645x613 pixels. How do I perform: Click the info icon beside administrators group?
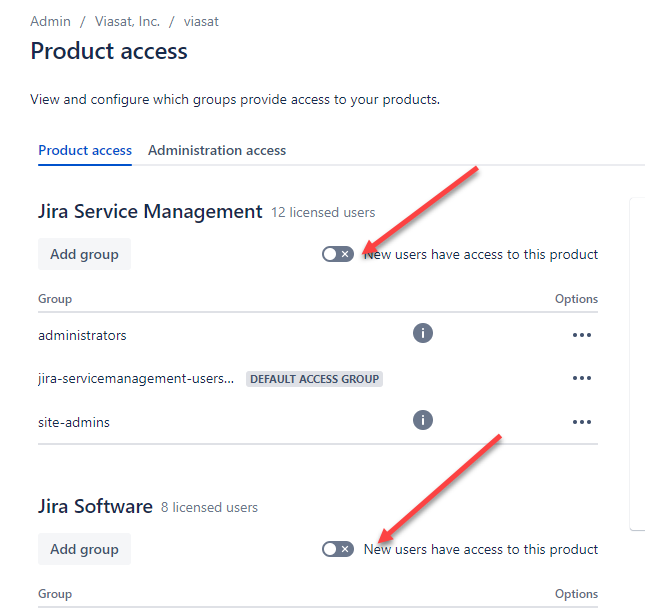tap(423, 334)
